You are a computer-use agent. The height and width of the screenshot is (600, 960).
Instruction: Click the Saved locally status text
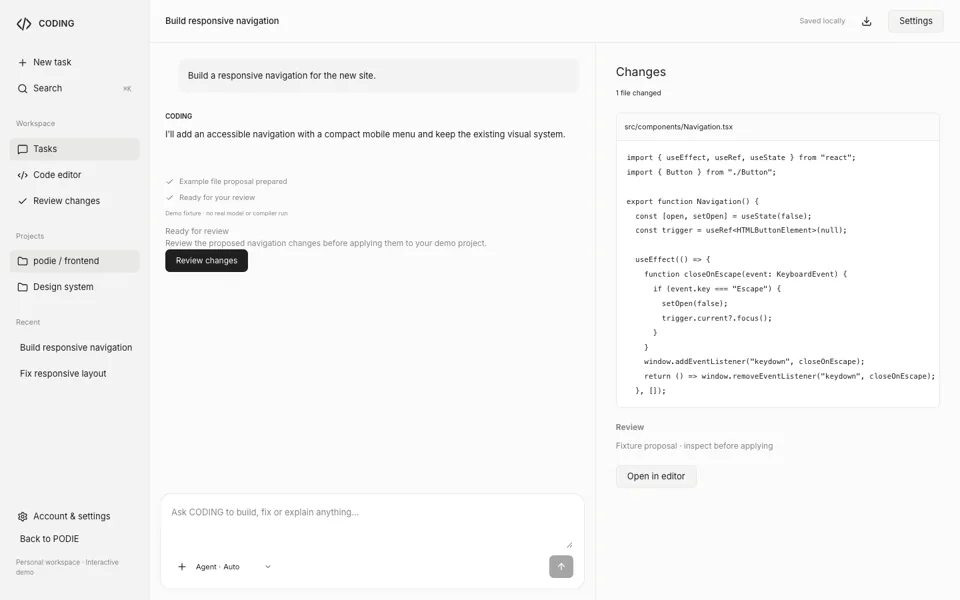(x=822, y=21)
